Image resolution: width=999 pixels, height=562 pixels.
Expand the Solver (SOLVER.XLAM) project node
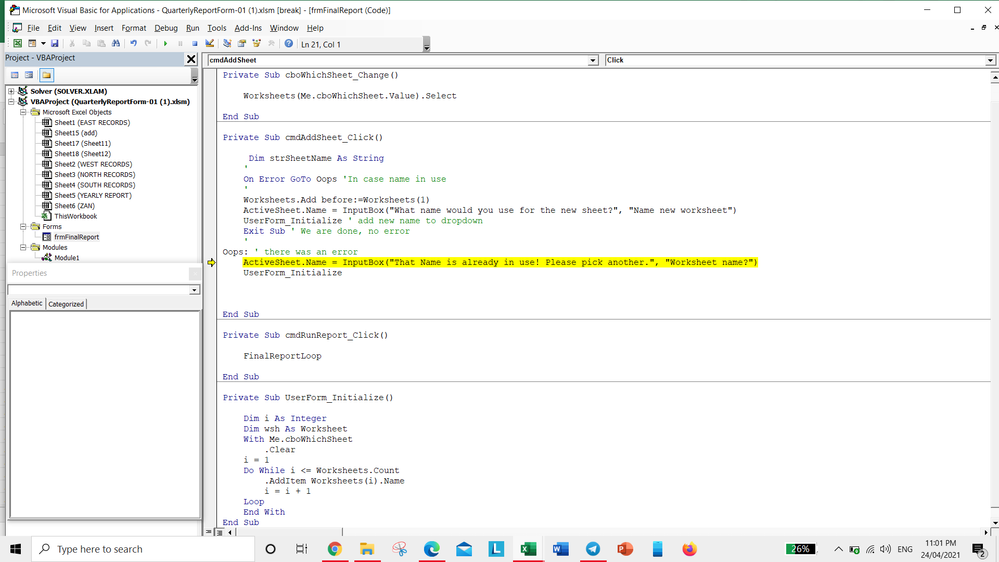click(11, 91)
